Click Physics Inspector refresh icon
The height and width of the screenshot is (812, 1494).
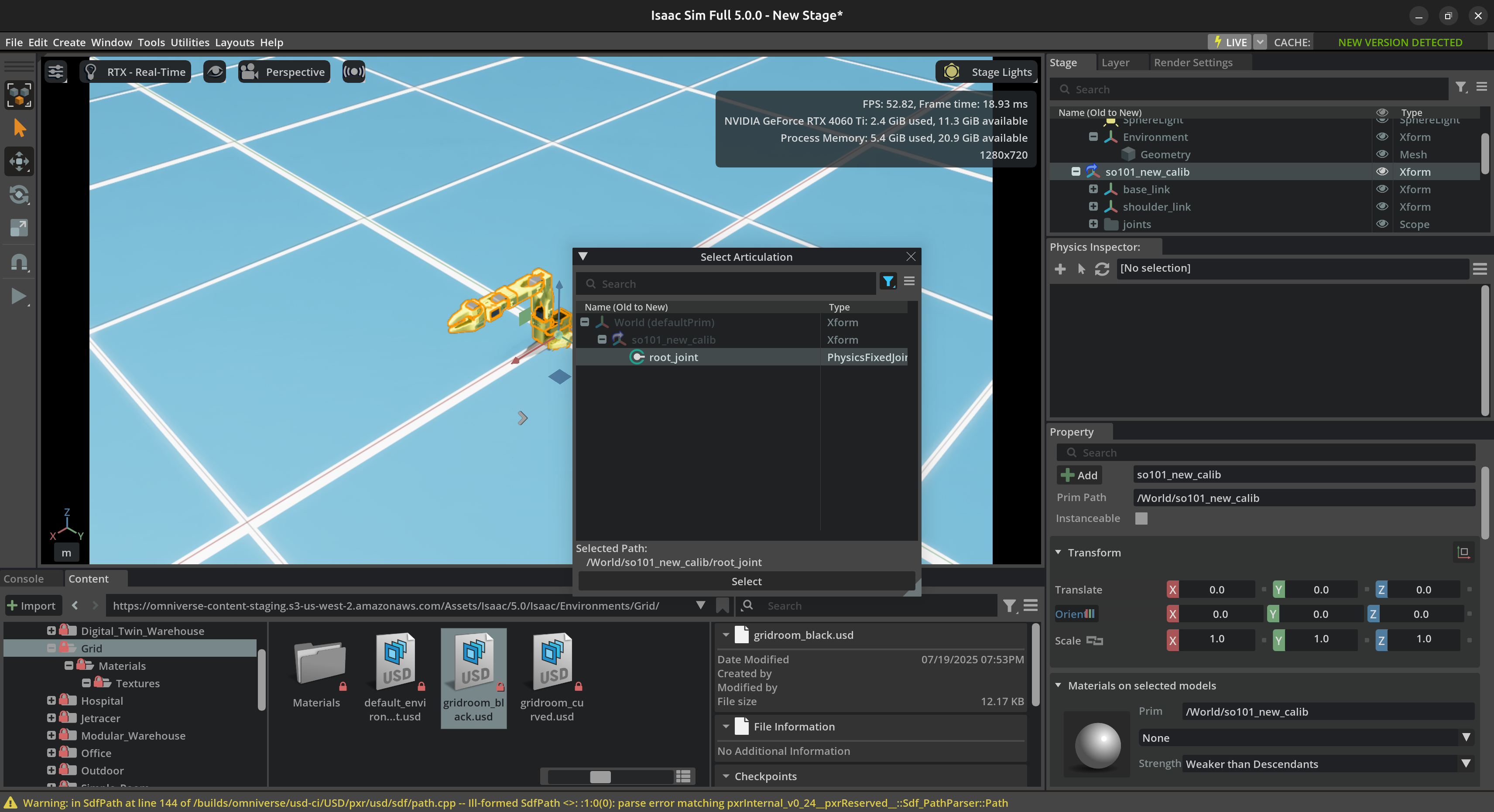(1102, 269)
